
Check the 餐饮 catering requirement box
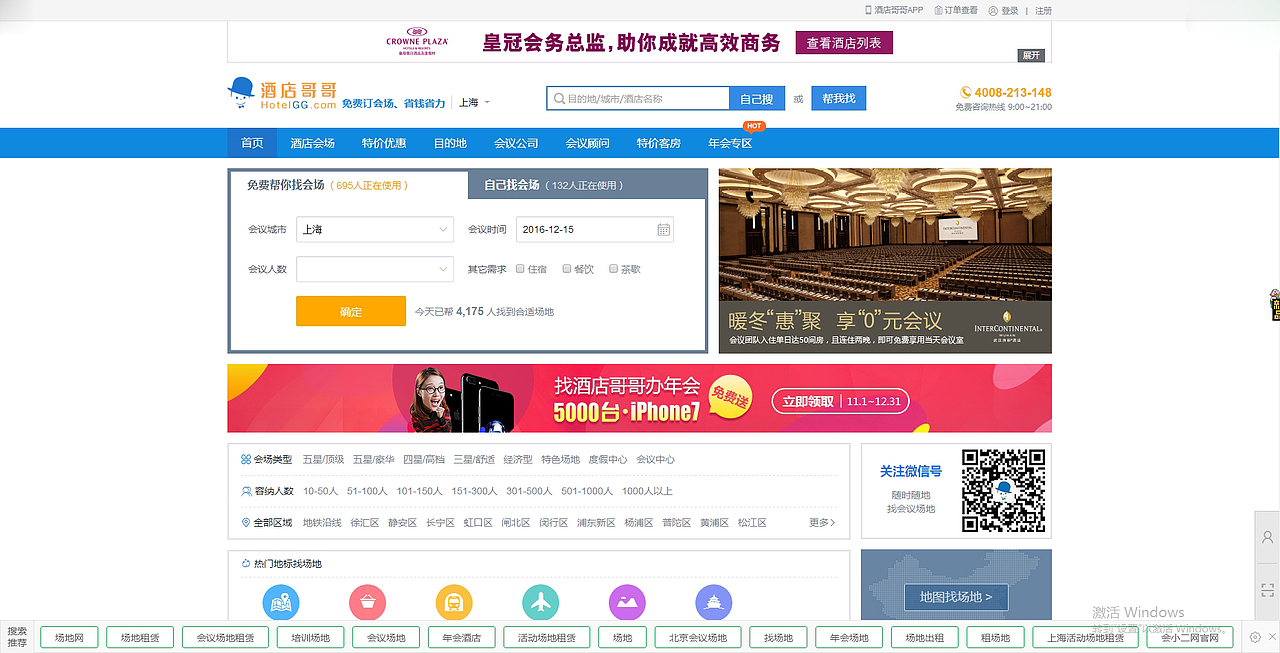pos(568,268)
